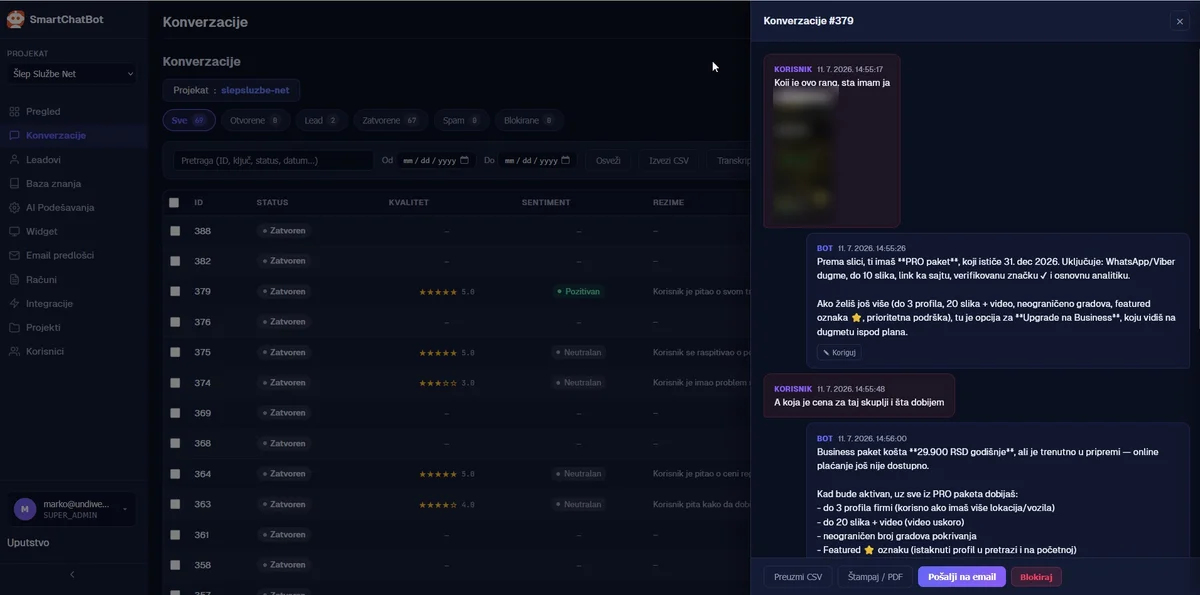The width and height of the screenshot is (1200, 595).
Task: Open Leadovi in the sidebar
Action: click(43, 159)
